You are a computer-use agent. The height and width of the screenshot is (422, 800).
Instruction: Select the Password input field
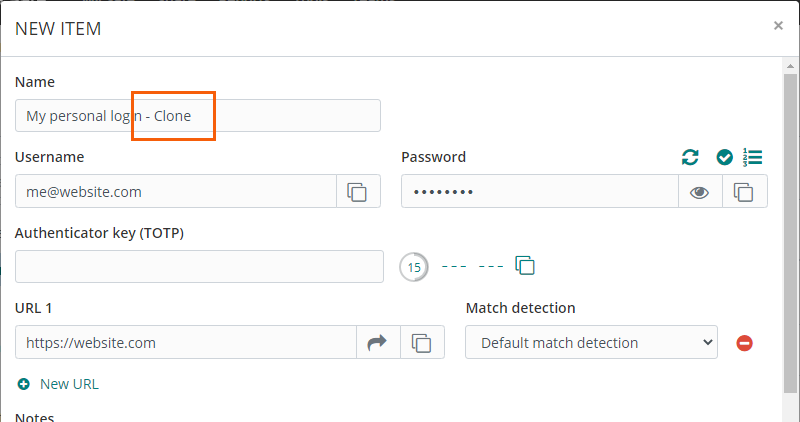(540, 191)
